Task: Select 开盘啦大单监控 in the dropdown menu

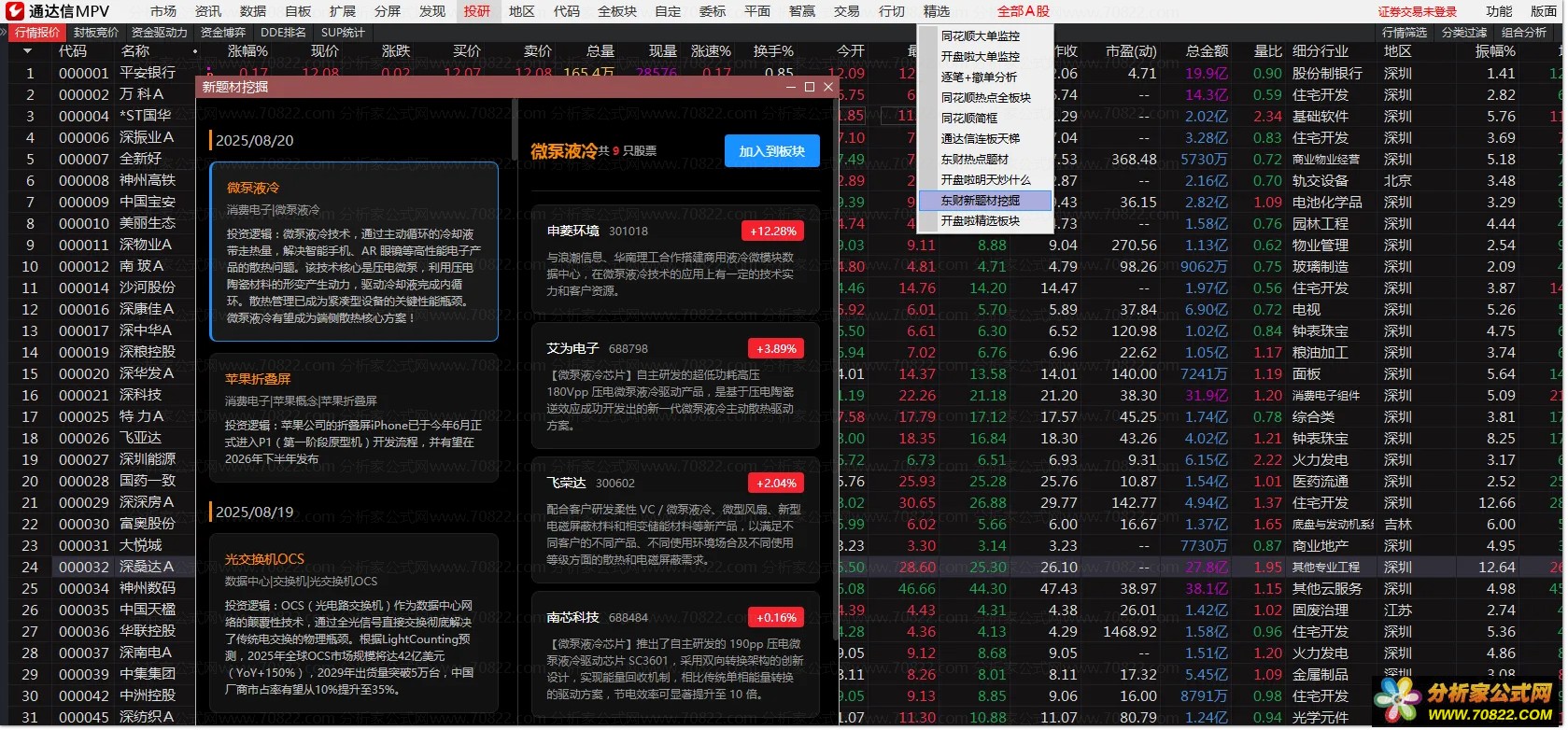Action: [x=985, y=56]
